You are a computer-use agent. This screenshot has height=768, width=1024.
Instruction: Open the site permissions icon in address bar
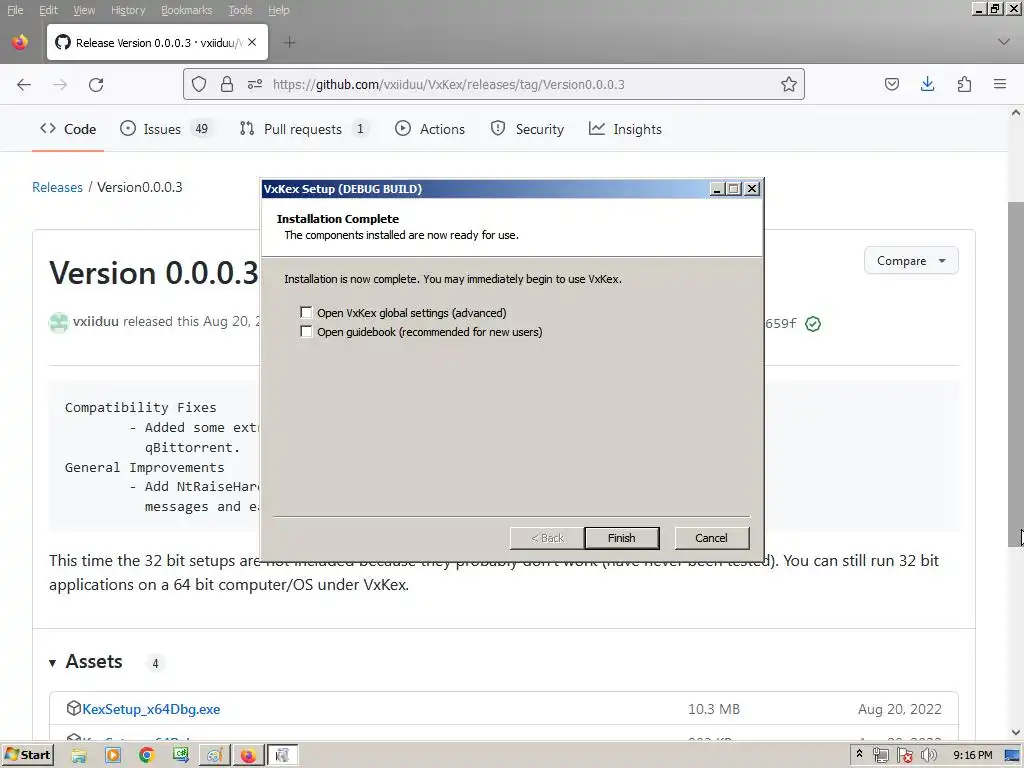[x=255, y=84]
